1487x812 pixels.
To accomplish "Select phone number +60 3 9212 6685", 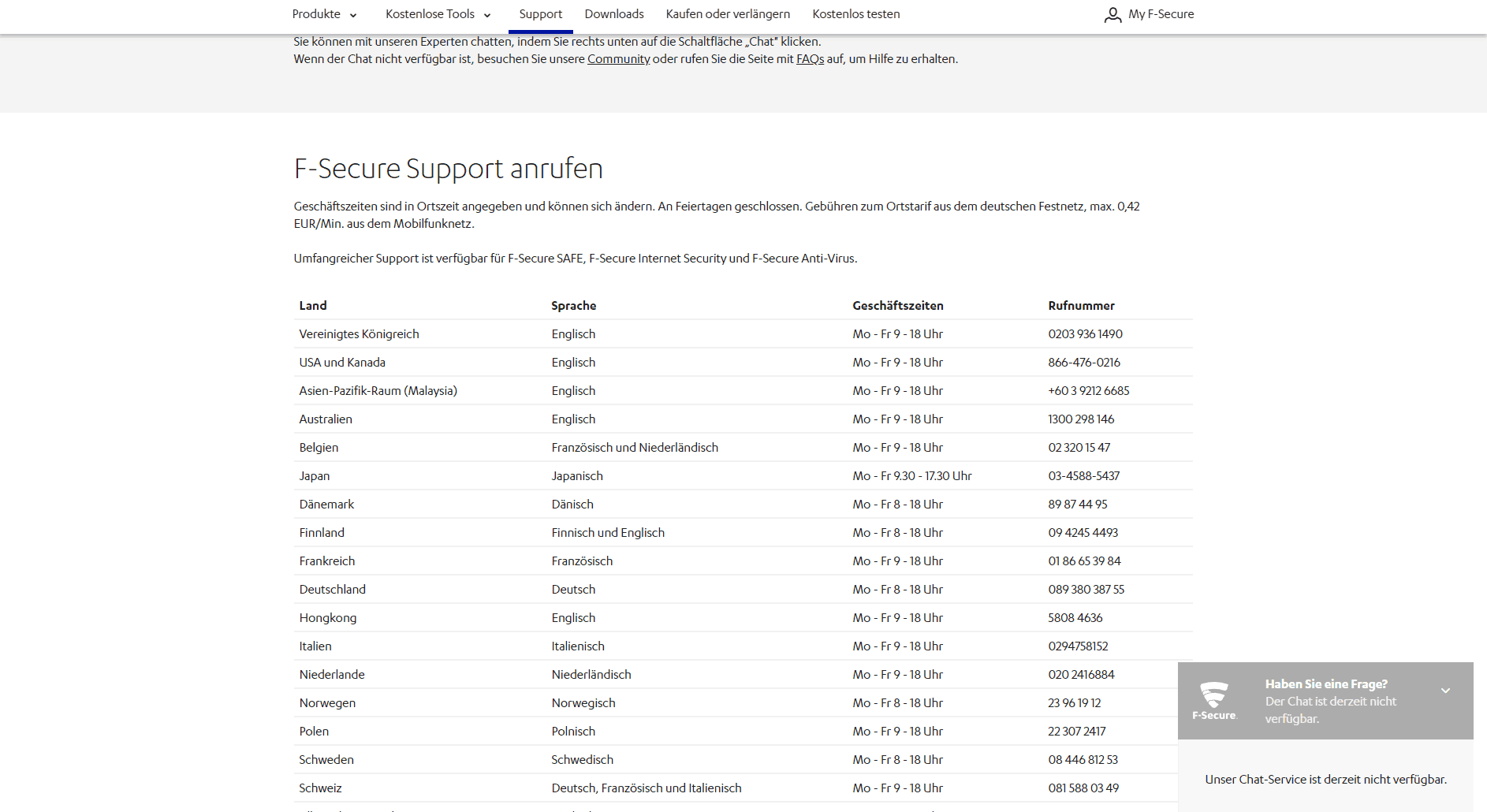I will pos(1089,391).
